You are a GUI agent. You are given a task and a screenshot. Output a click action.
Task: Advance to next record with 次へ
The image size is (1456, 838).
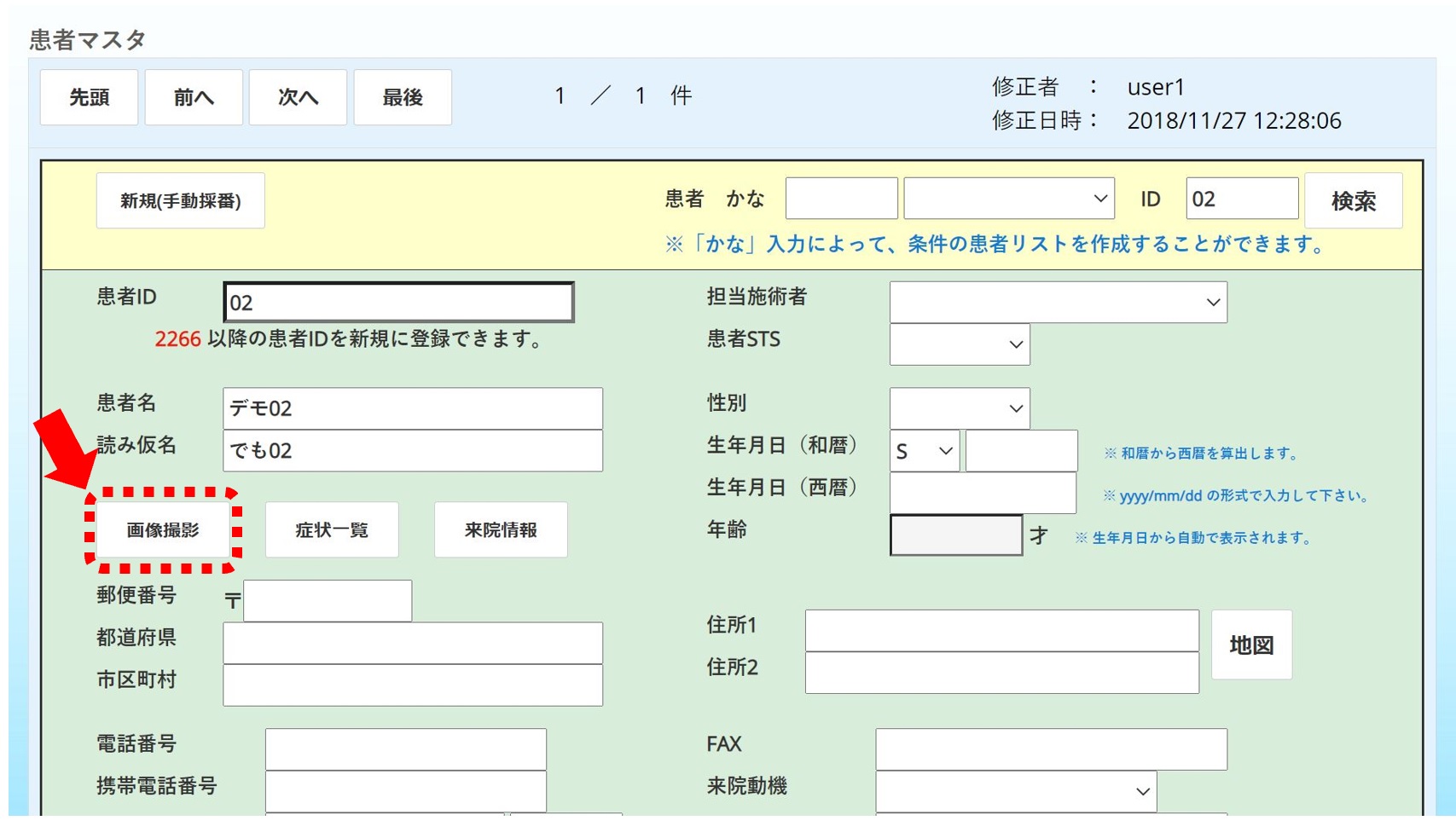tap(298, 98)
